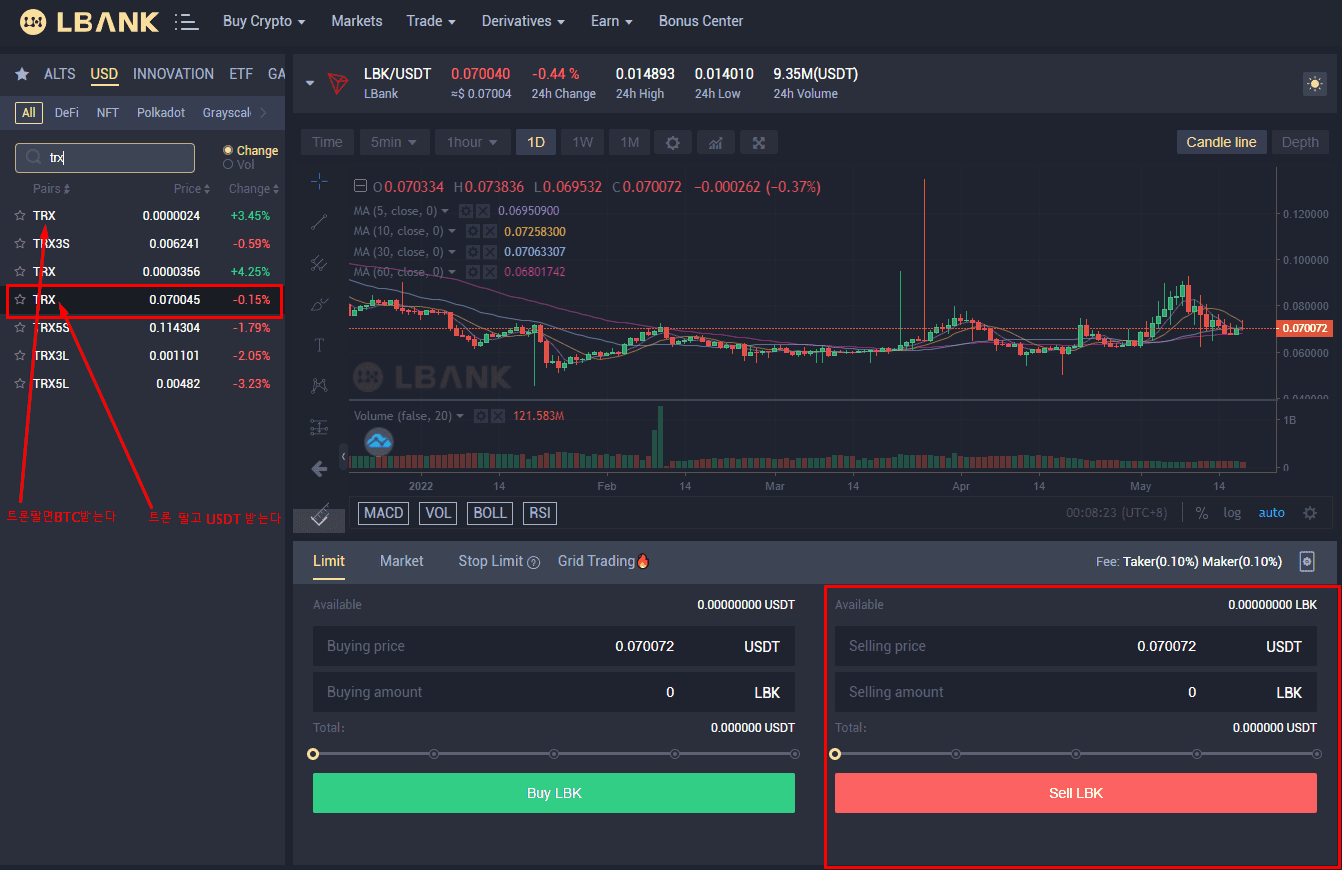Viewport: 1342px width, 870px height.
Task: Select the Change radio button
Action: pos(228,150)
